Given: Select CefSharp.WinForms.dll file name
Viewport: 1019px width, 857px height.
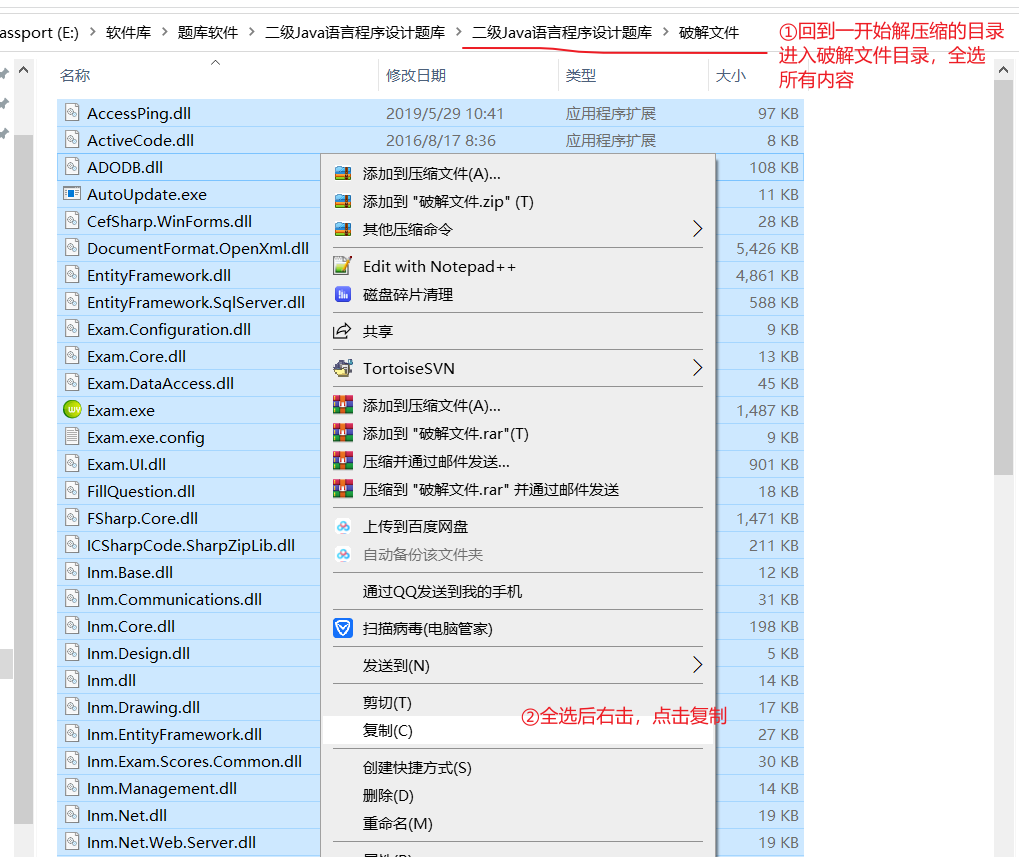Looking at the screenshot, I should pos(170,222).
